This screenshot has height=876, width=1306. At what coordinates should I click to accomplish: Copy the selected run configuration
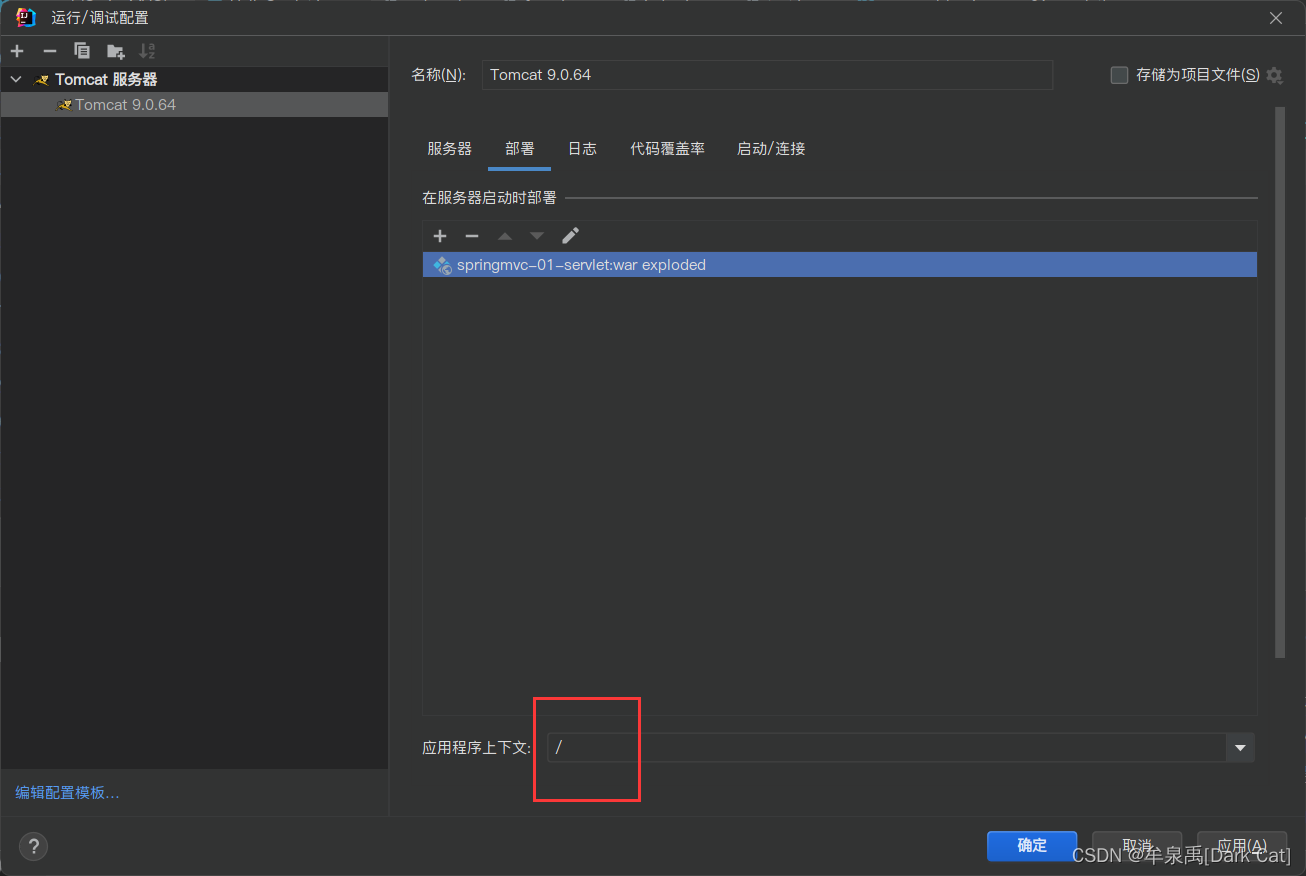tap(82, 51)
